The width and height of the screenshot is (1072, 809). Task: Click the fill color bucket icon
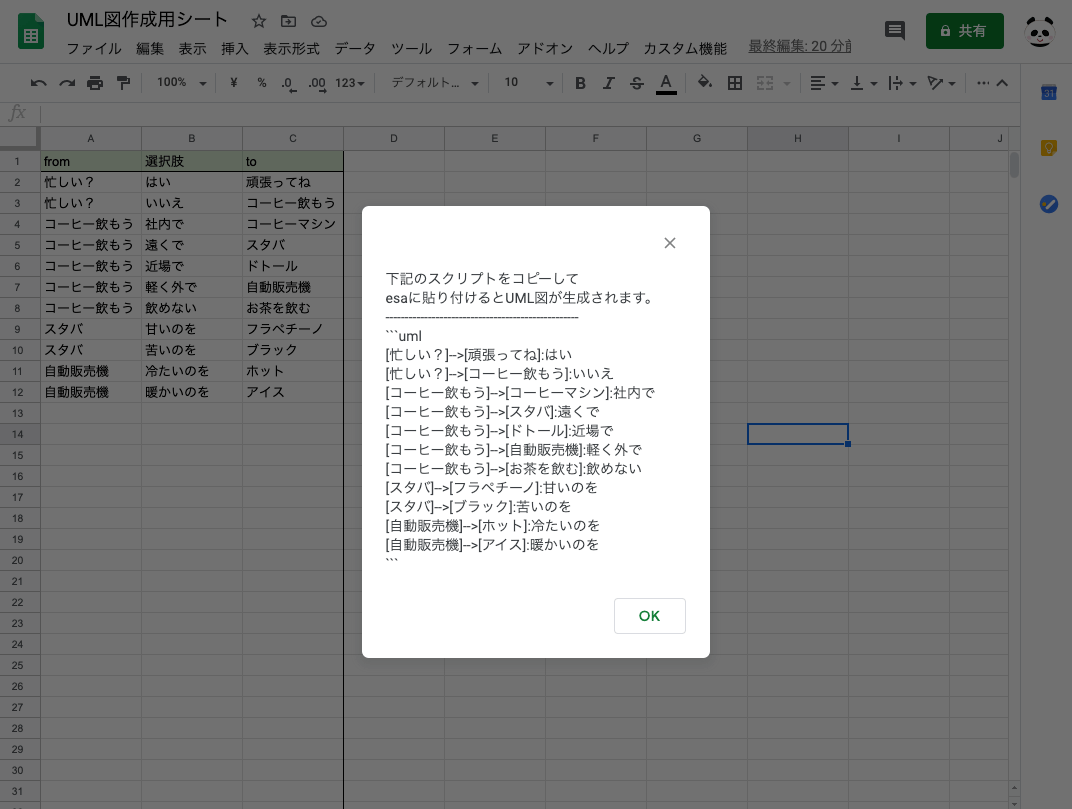[x=705, y=83]
